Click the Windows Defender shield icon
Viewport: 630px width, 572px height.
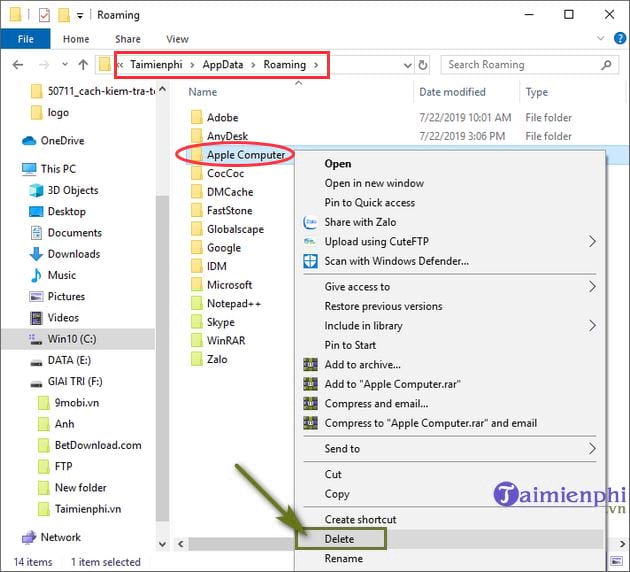[x=310, y=261]
